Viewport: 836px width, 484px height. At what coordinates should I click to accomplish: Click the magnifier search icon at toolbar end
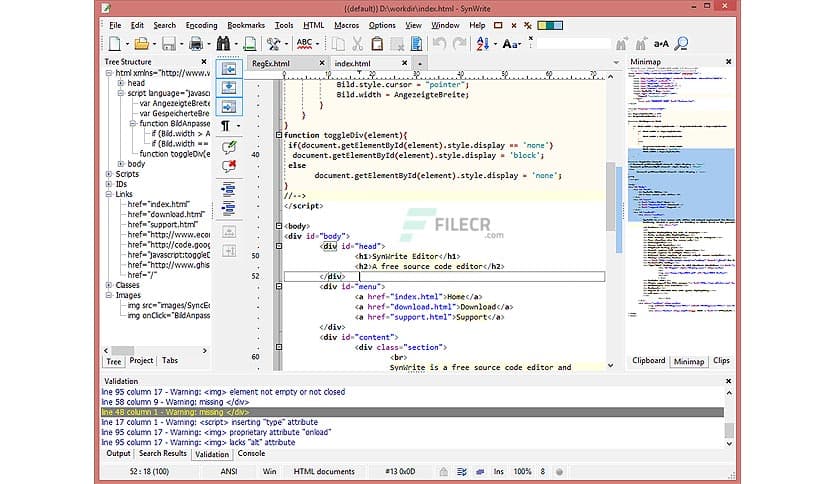pos(681,44)
